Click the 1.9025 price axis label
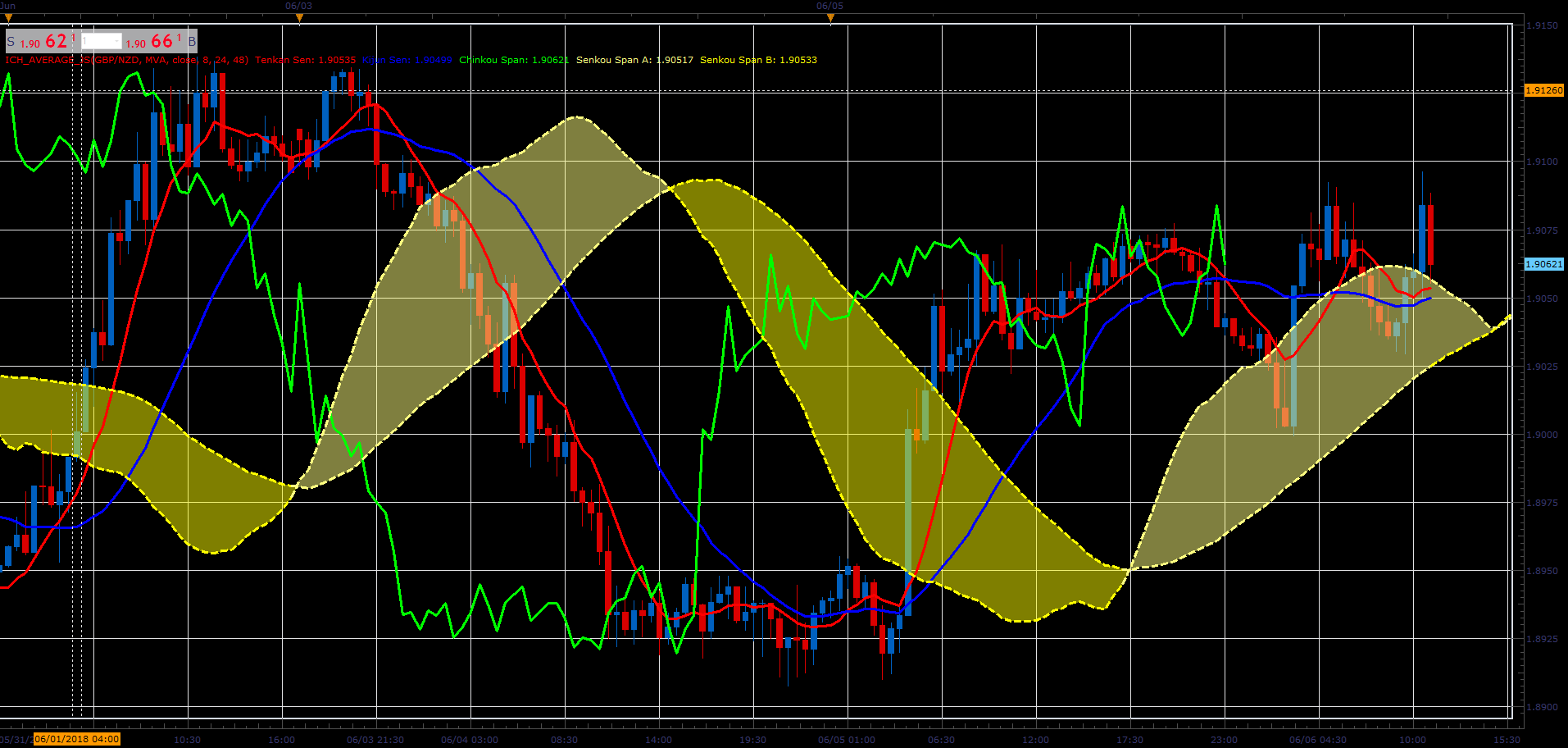The width and height of the screenshot is (1568, 748). (1542, 367)
